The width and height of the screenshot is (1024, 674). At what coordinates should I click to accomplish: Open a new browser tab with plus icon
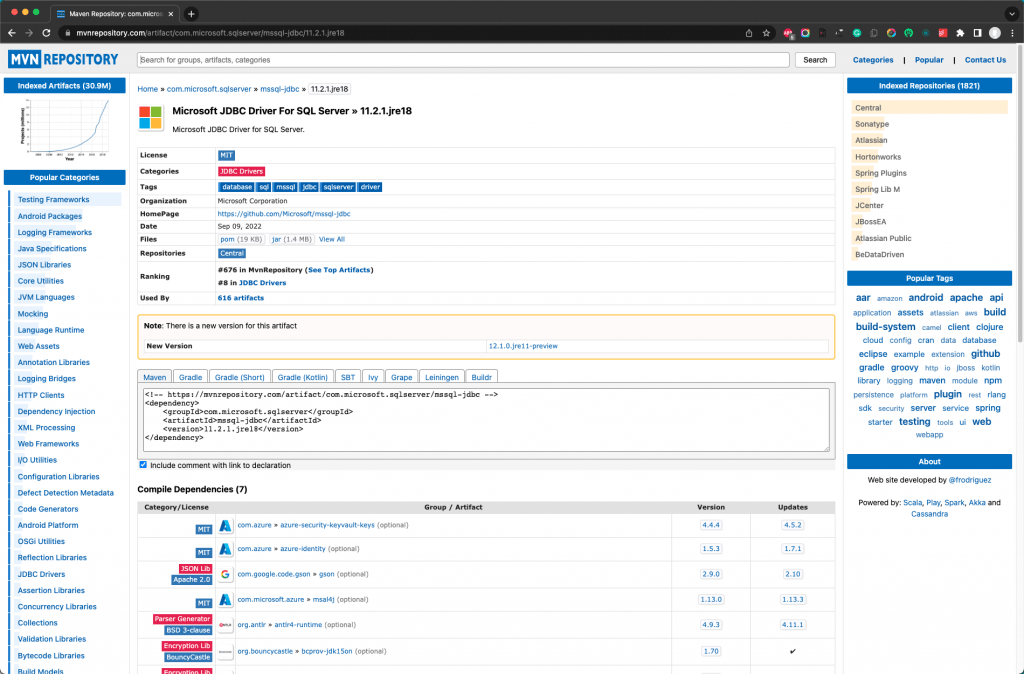tap(191, 13)
